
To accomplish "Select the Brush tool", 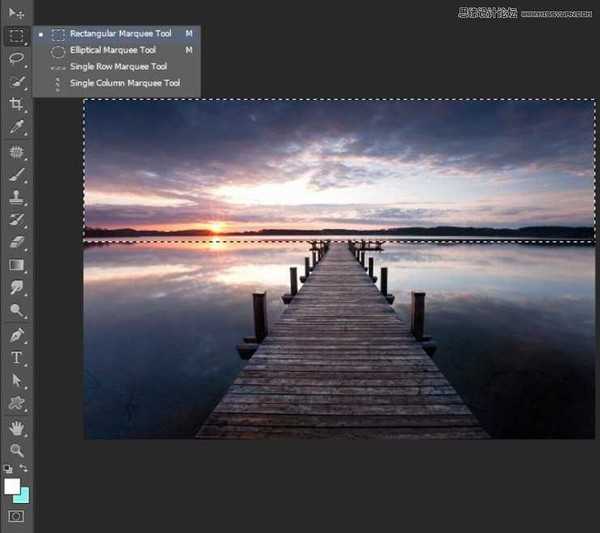I will (16, 175).
